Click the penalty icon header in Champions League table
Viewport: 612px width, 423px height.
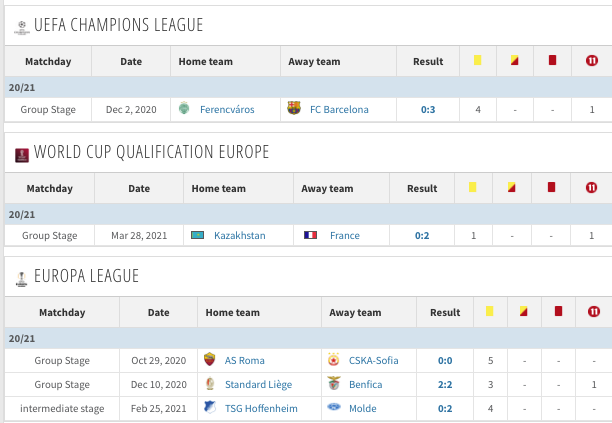click(592, 60)
